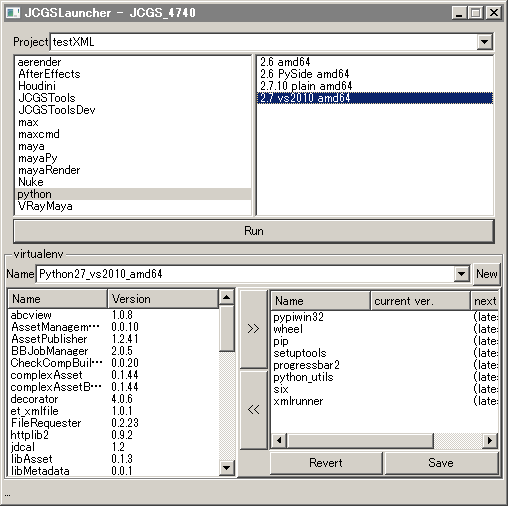This screenshot has height=506, width=508.
Task: Select libMetadata package row
Action: coord(113,471)
